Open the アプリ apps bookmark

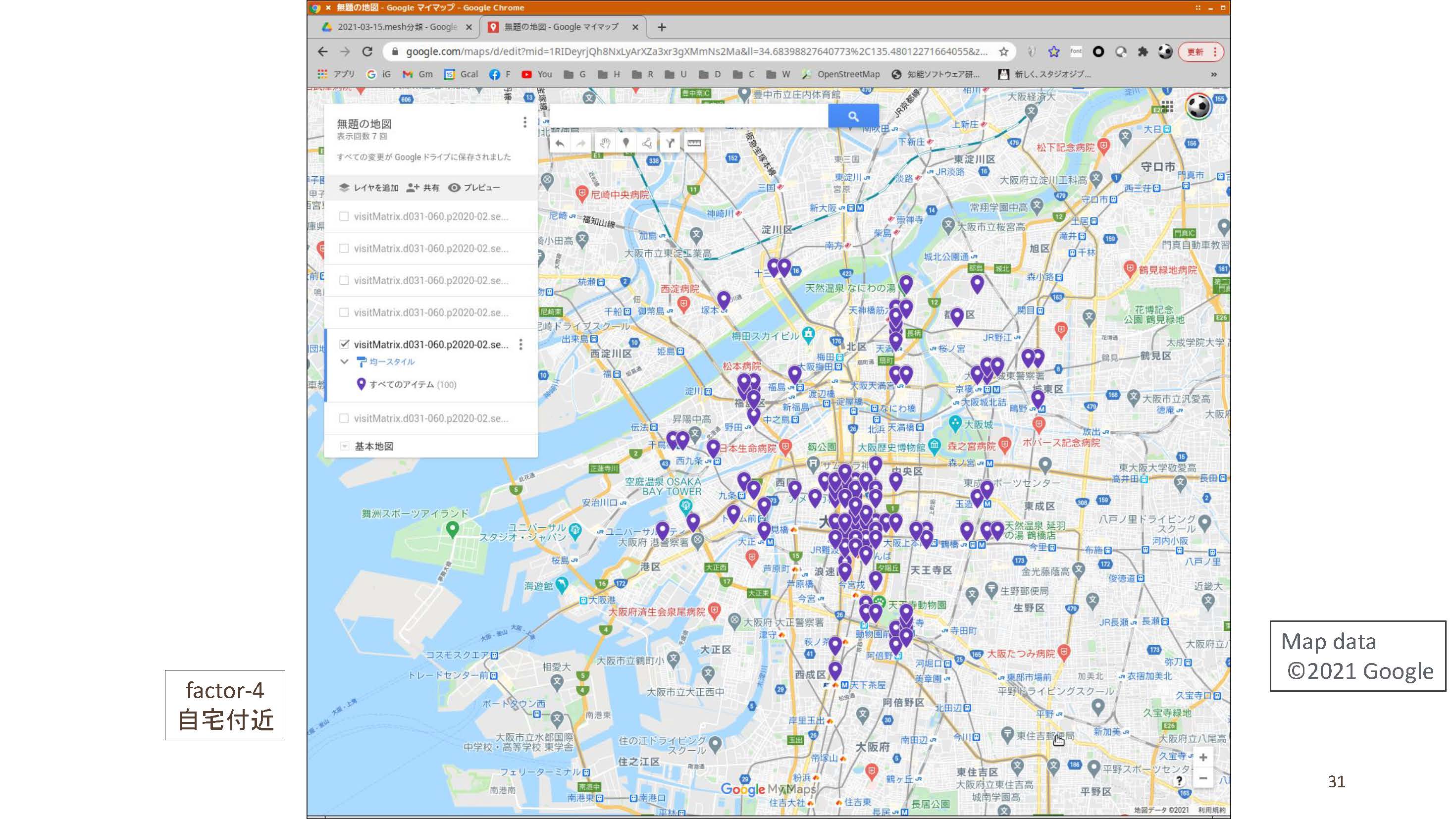click(x=336, y=74)
